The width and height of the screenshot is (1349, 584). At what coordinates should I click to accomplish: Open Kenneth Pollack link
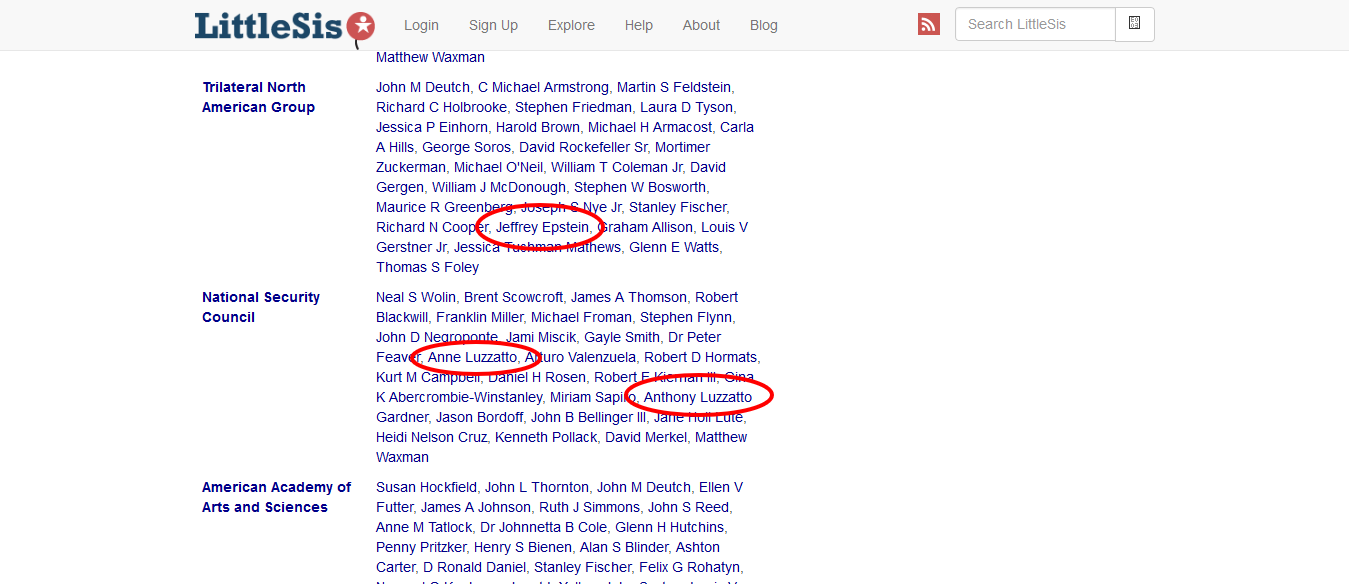point(546,437)
